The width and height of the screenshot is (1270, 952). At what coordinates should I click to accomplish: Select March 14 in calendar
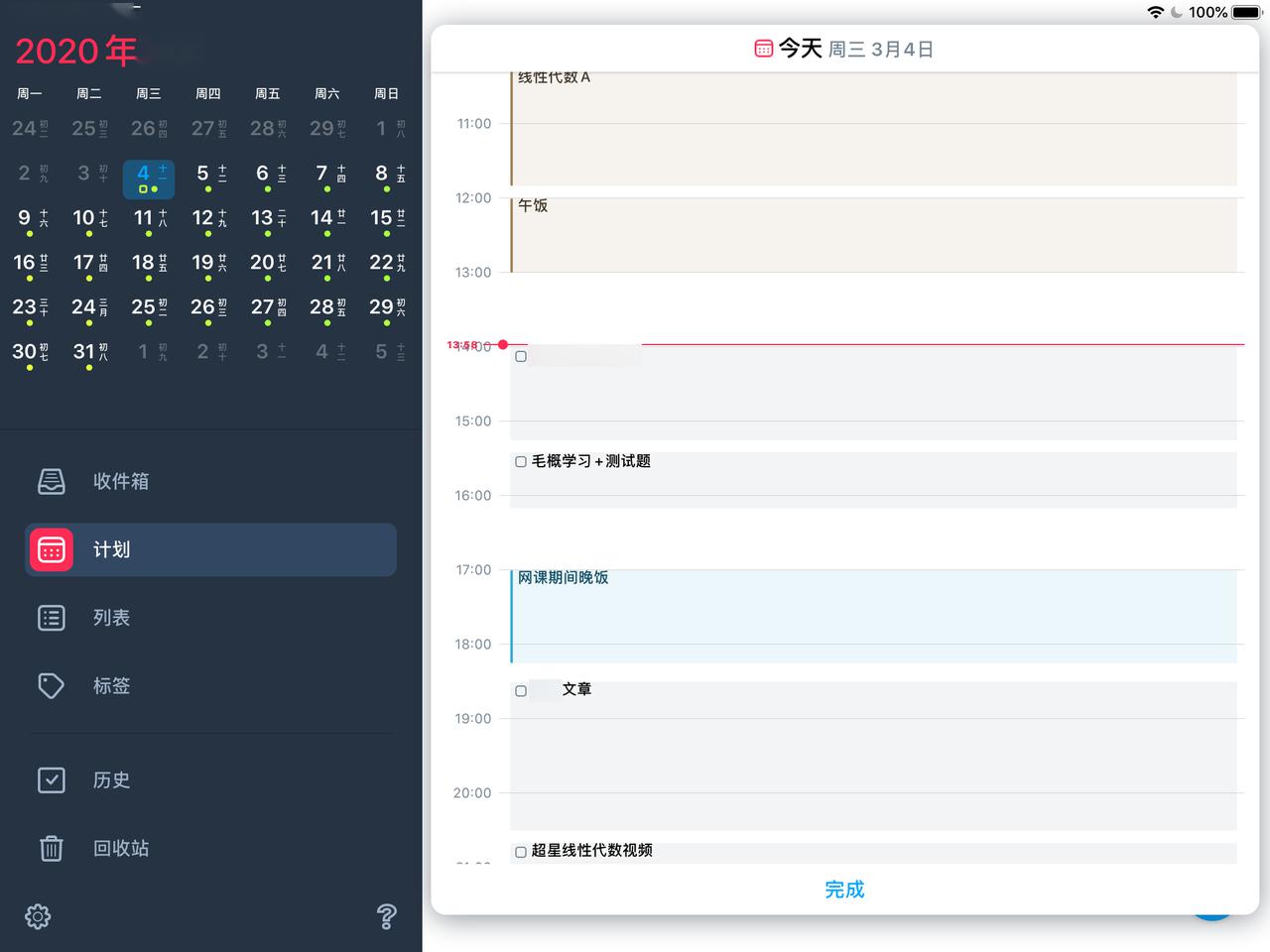tap(327, 221)
